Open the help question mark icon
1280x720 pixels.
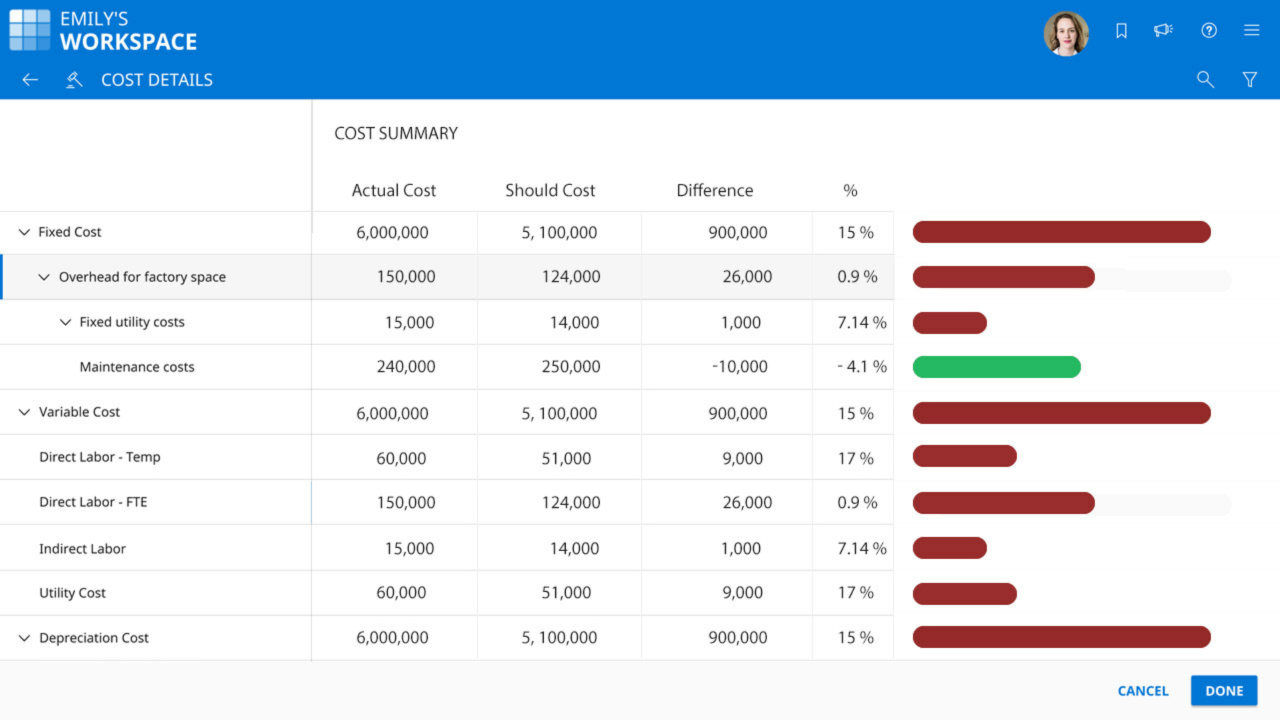(x=1209, y=31)
